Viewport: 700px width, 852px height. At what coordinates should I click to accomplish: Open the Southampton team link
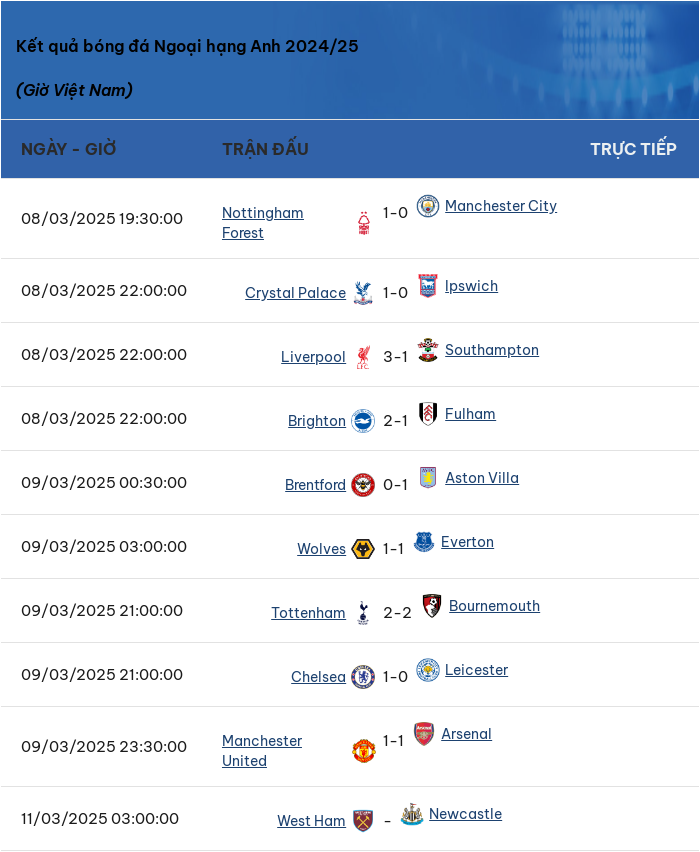pyautogui.click(x=492, y=350)
